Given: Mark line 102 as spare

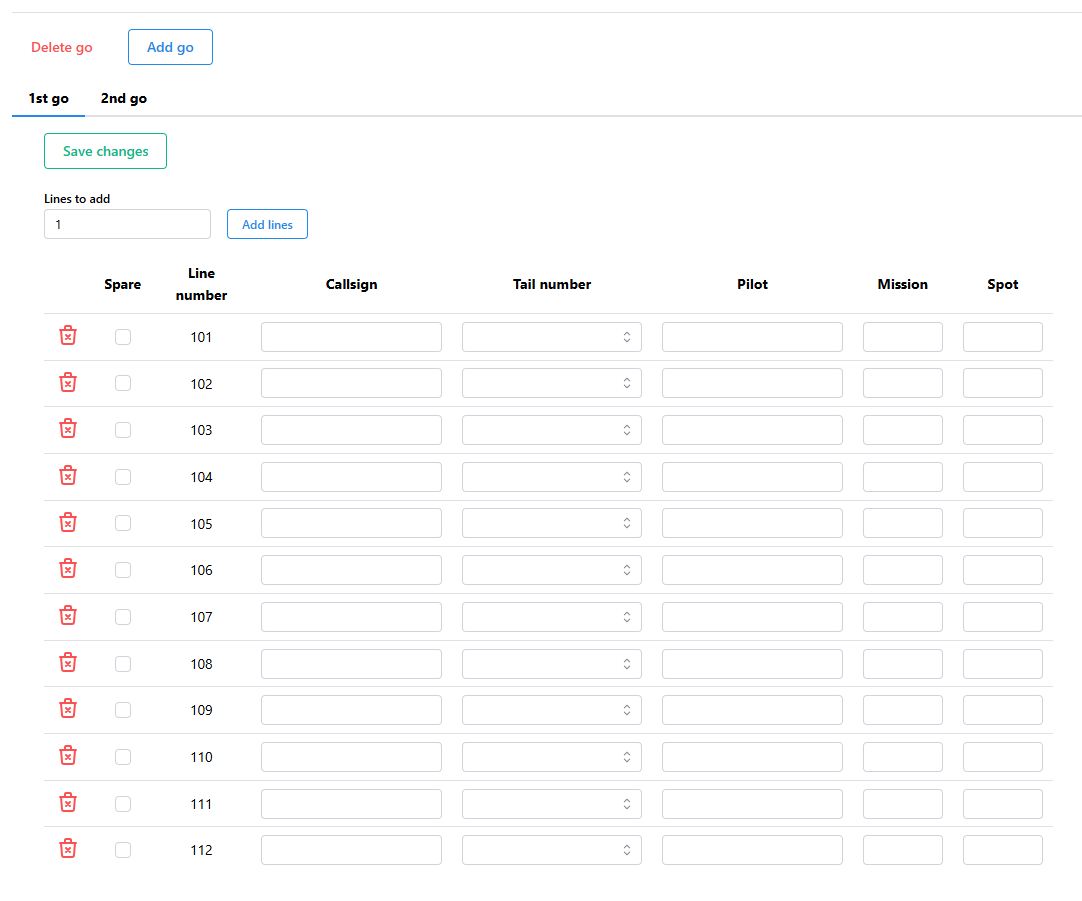Looking at the screenshot, I should (x=123, y=383).
